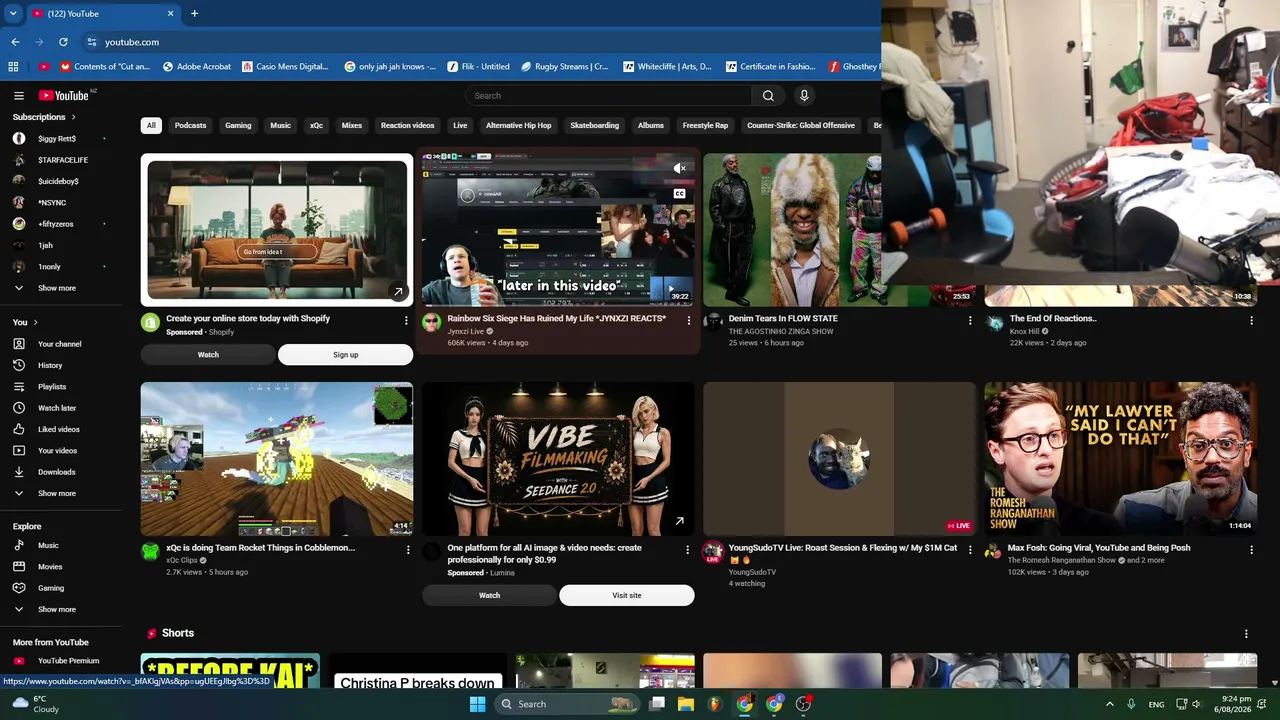
Task: Open the YoungSudoTV live stream thumbnail
Action: click(839, 459)
